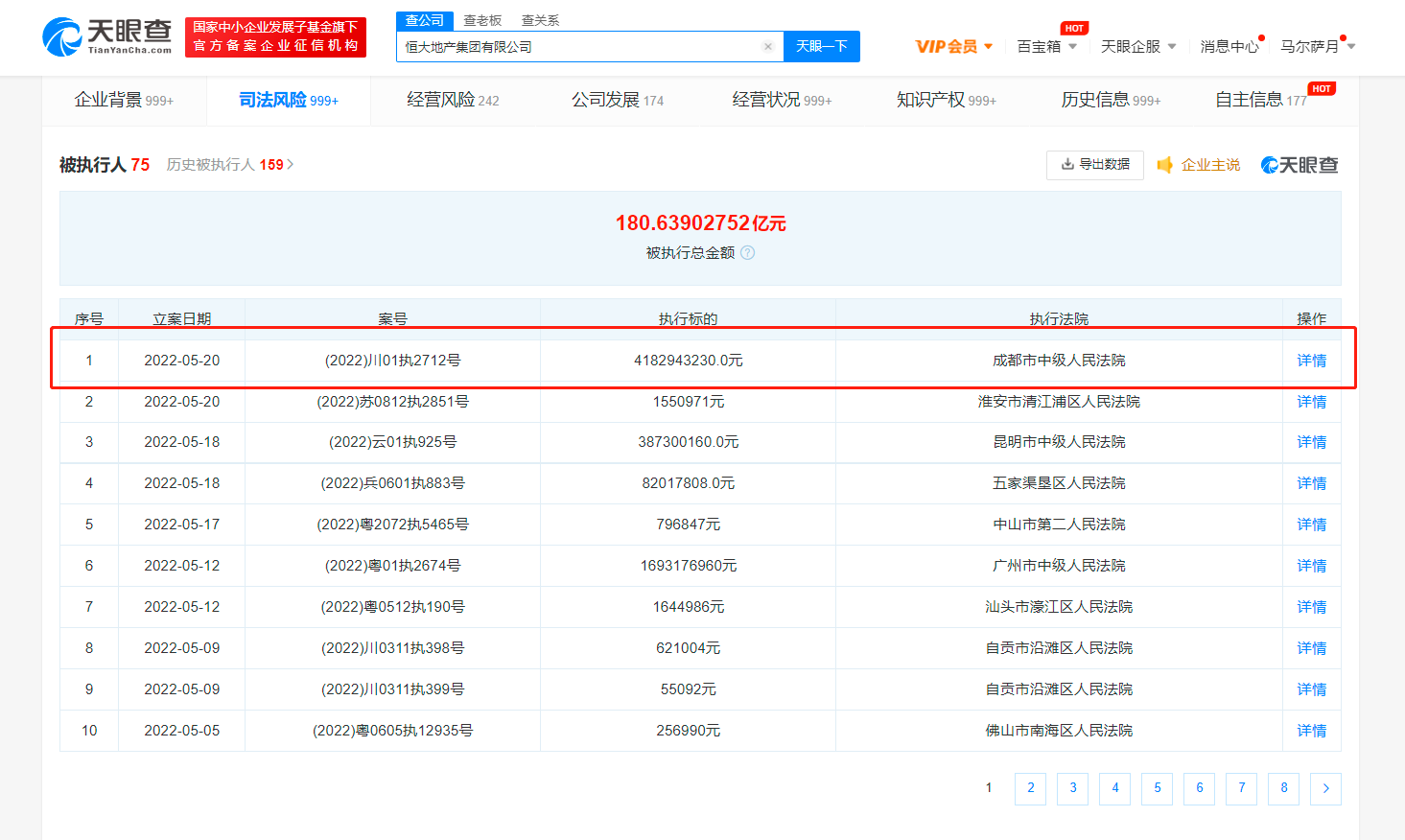Click court name 淮安市清江浦区人民法院
1405x840 pixels.
(1059, 402)
